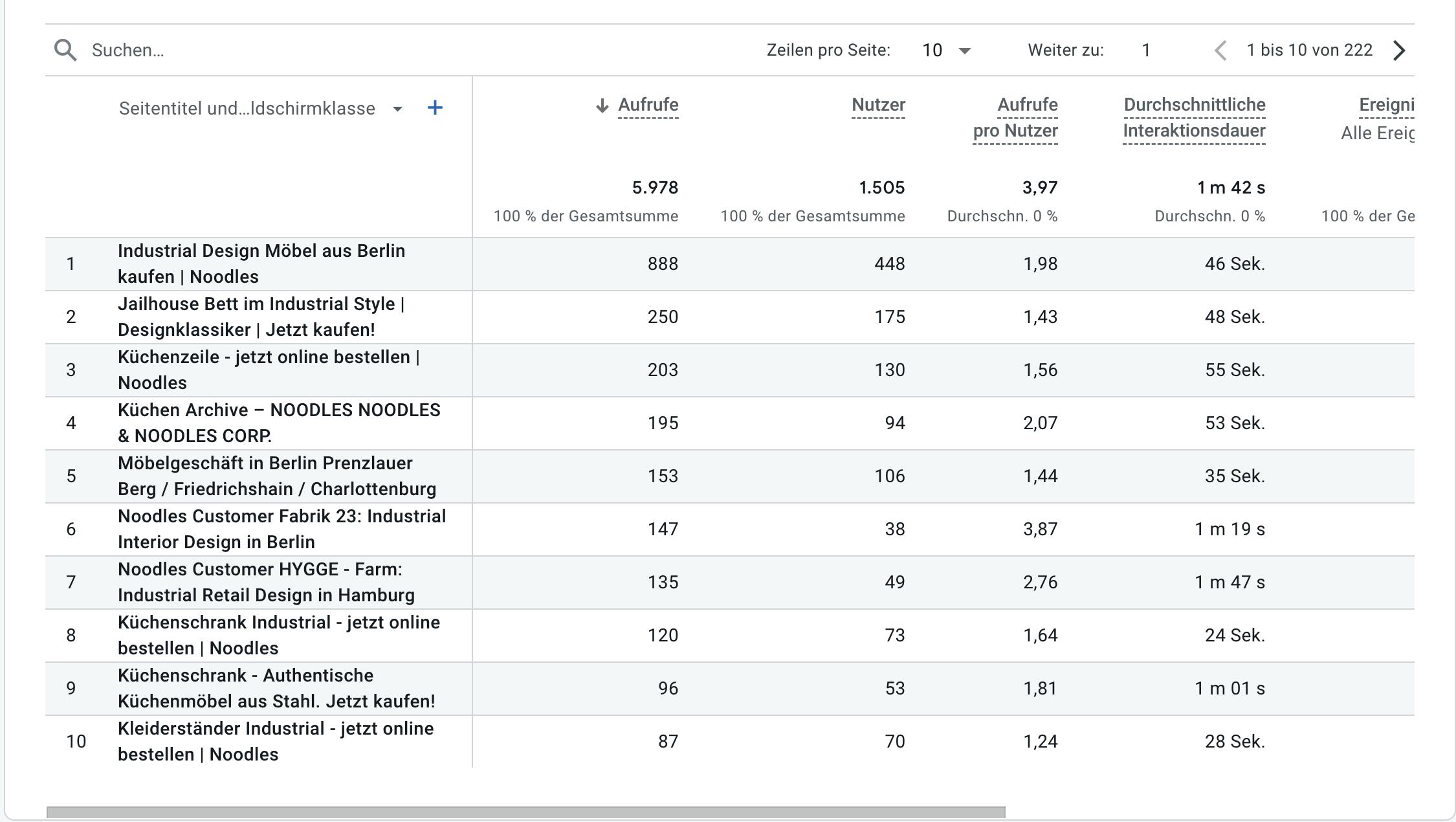Image resolution: width=1456 pixels, height=822 pixels.
Task: Expand the Seitentitel dimension dropdown
Action: (397, 109)
